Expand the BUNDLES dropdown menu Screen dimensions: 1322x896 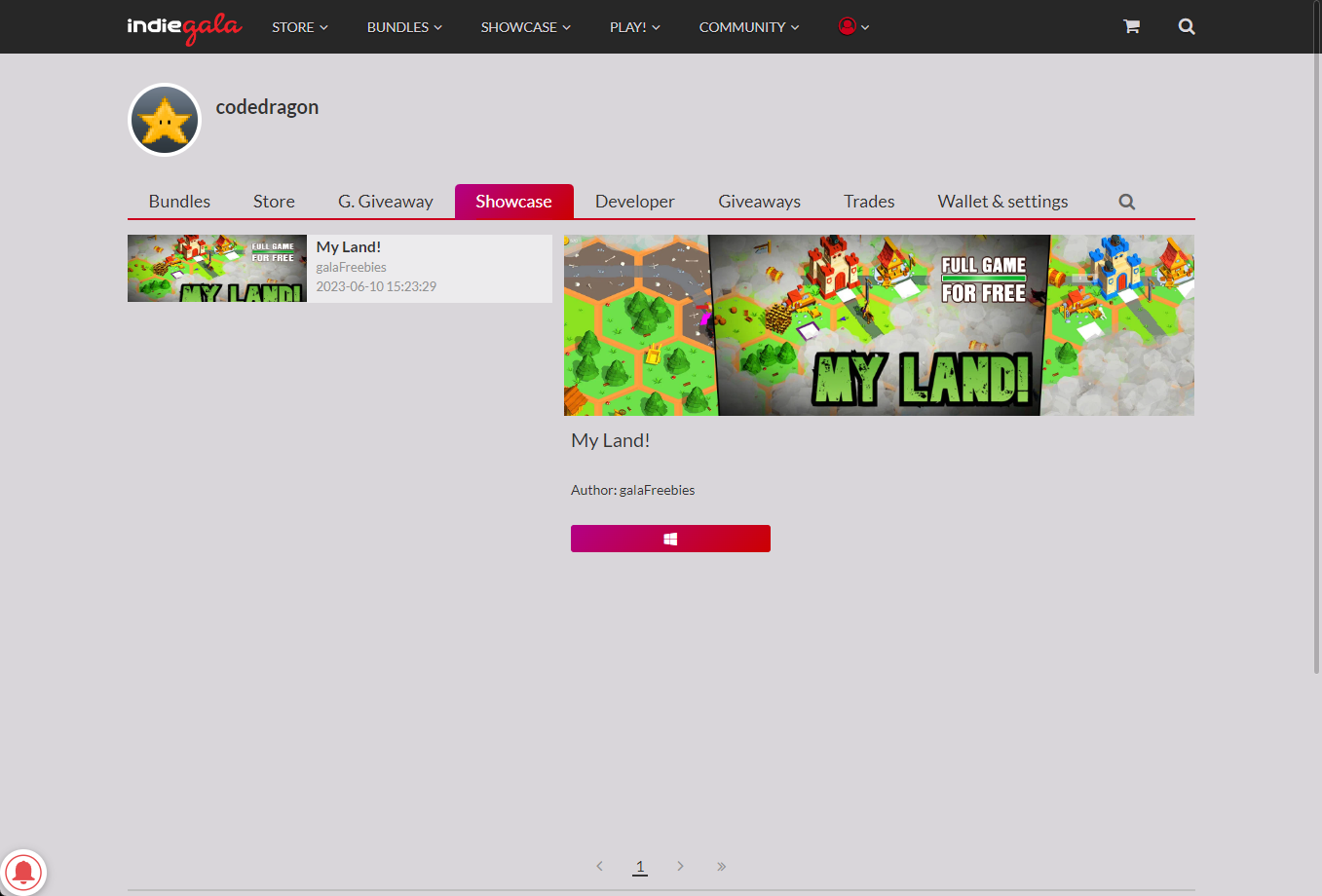coord(404,27)
